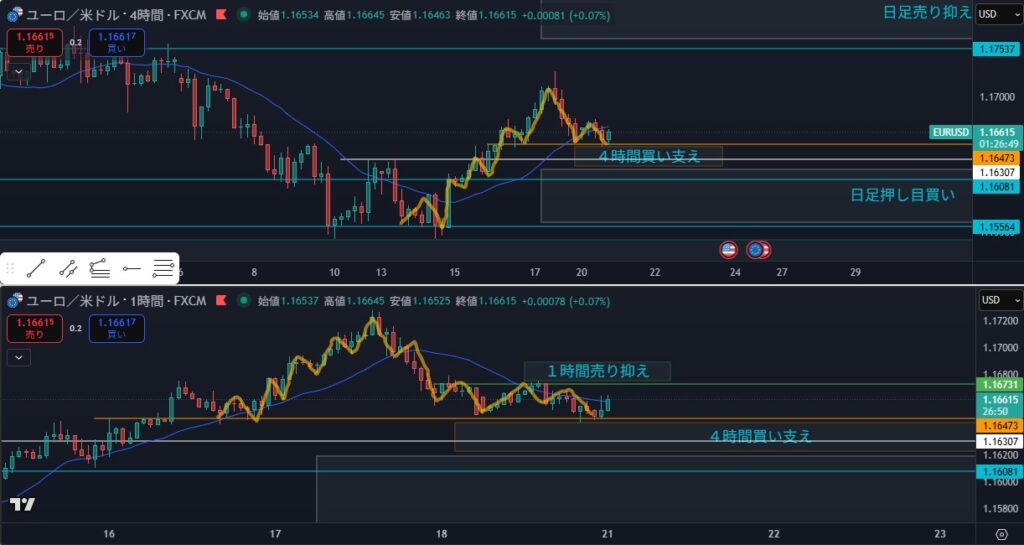Click the EU flag economic event marker
The height and width of the screenshot is (545, 1024).
coord(757,249)
